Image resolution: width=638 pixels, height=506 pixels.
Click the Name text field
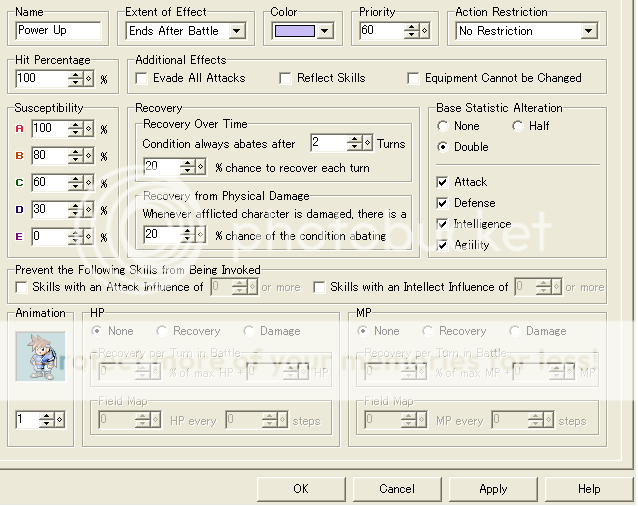58,31
